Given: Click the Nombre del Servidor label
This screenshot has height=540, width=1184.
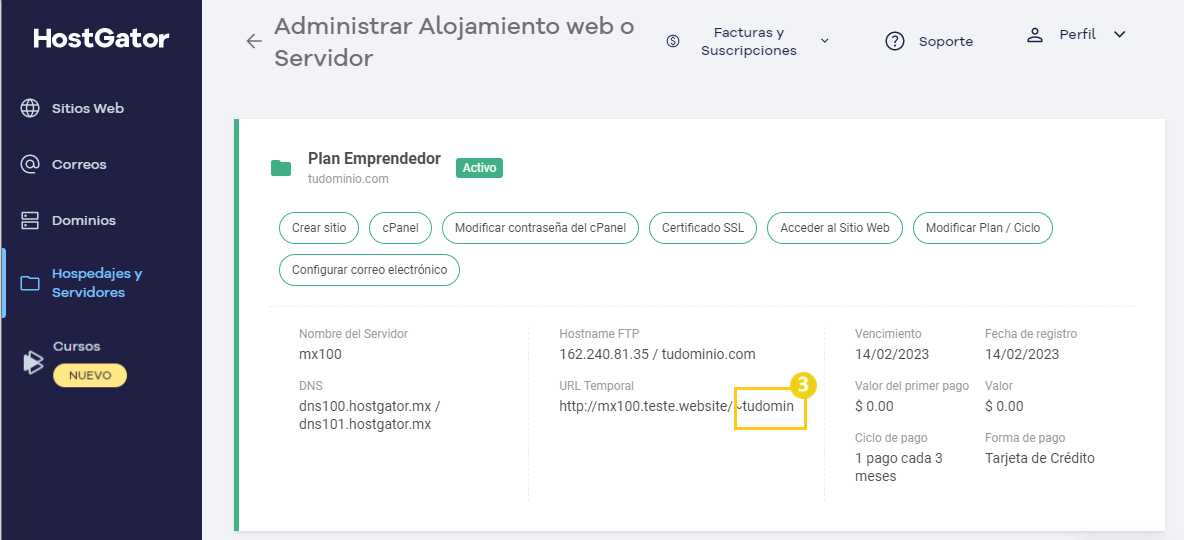Looking at the screenshot, I should coord(353,333).
